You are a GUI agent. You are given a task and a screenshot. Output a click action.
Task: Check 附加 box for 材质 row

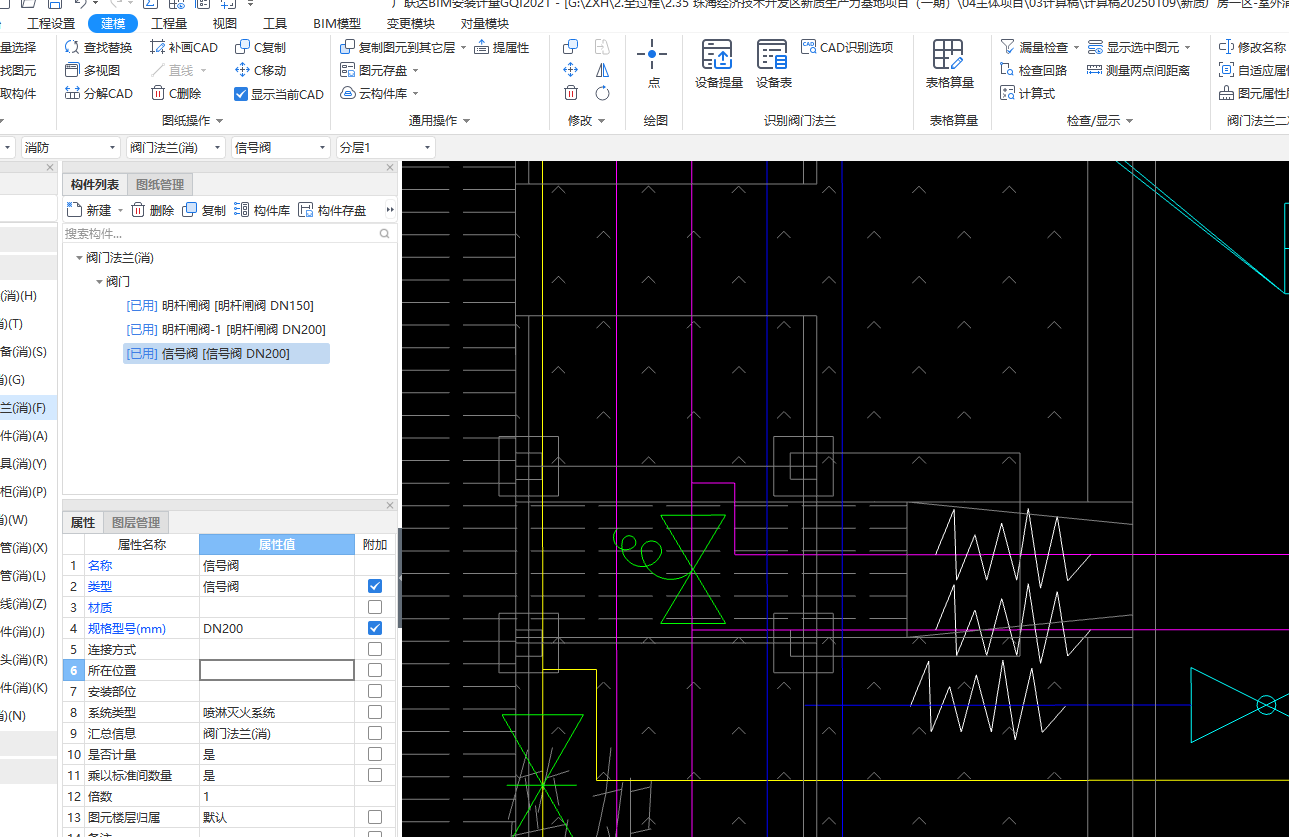coord(375,607)
